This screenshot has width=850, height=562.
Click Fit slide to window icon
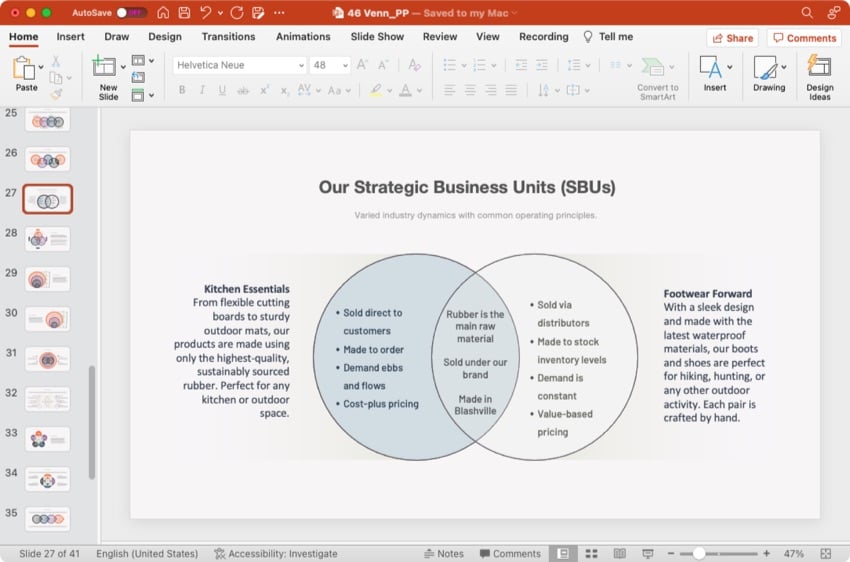[825, 553]
